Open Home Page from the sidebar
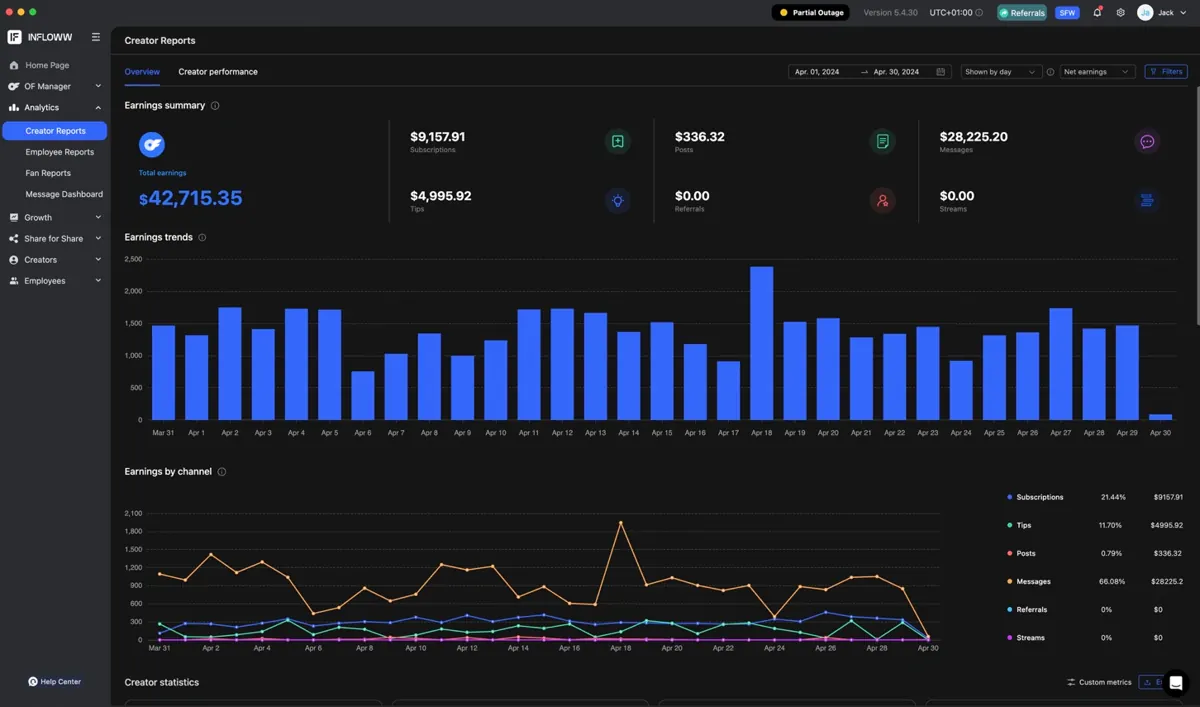This screenshot has height=707, width=1200. 47,65
